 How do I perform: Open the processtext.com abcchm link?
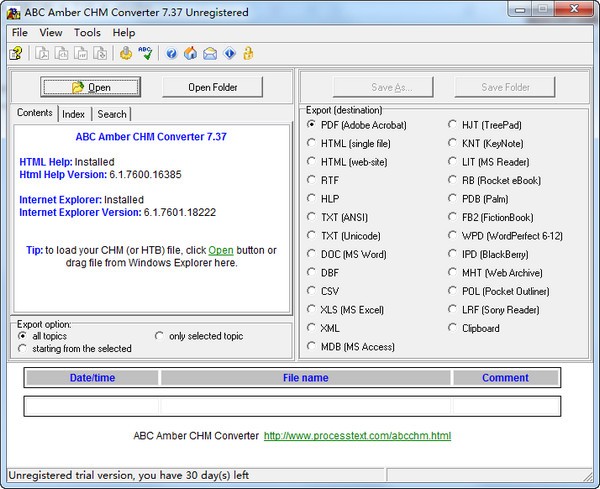click(x=357, y=436)
